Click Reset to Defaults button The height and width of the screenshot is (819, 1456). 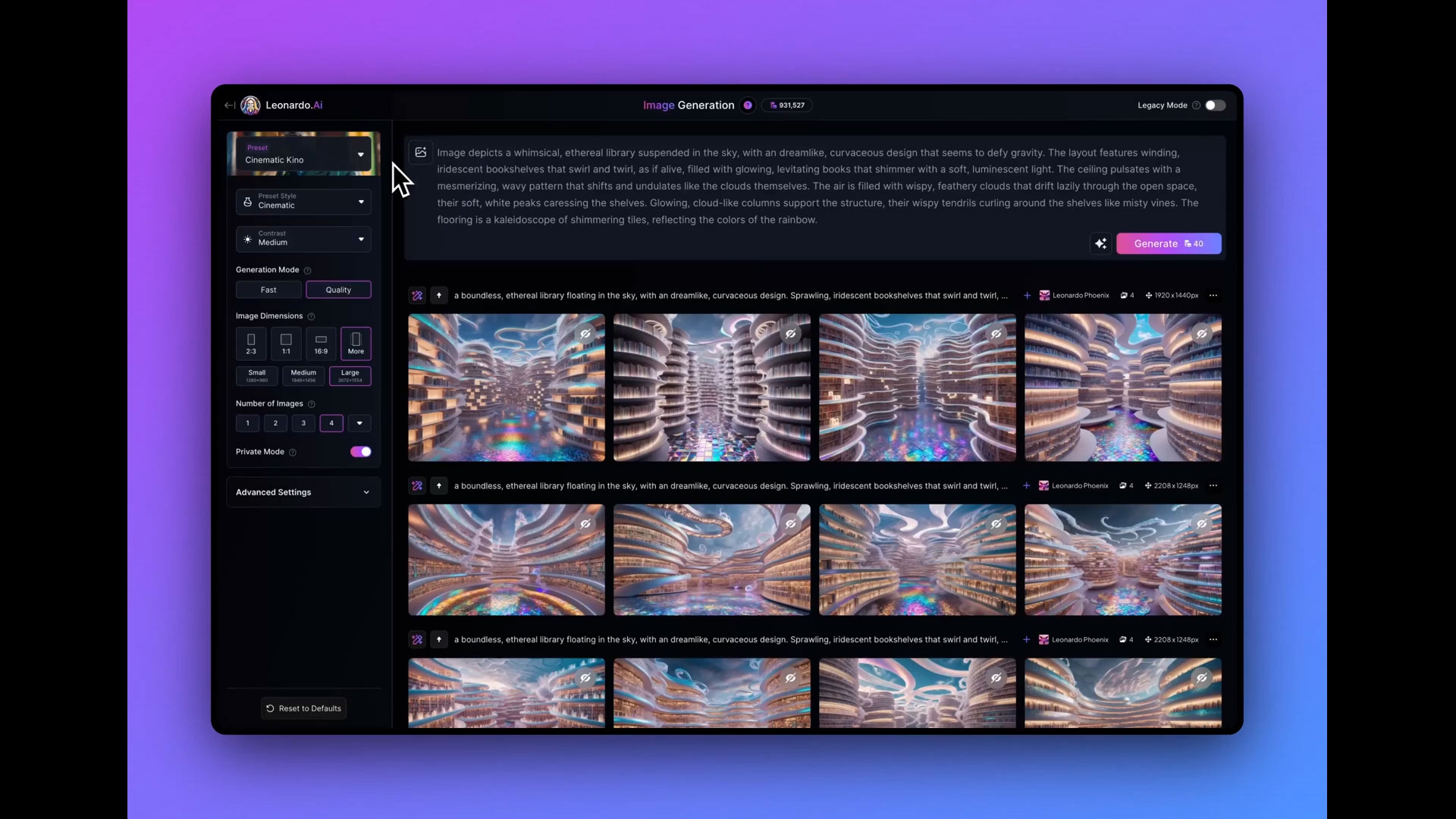tap(303, 708)
